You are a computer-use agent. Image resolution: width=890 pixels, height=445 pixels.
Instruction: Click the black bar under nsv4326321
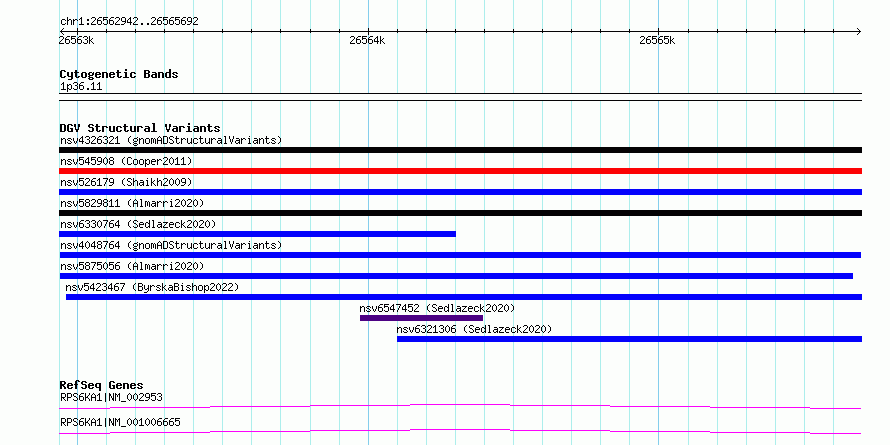[x=460, y=150]
